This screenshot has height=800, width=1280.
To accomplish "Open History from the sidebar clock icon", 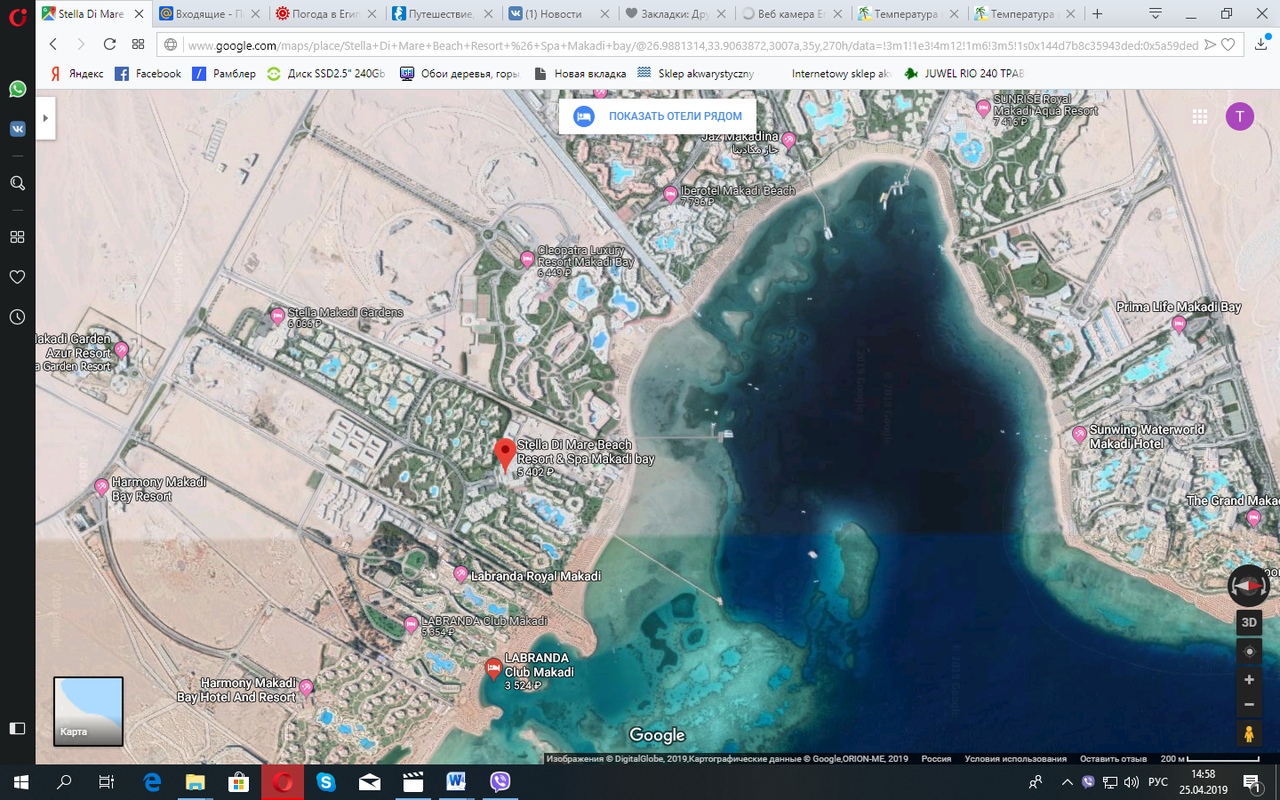I will (x=17, y=317).
